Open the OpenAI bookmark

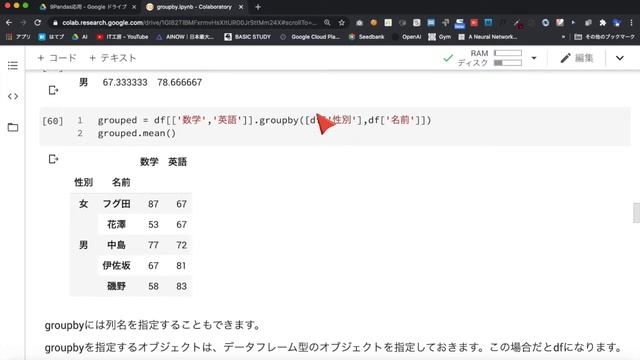(x=407, y=37)
